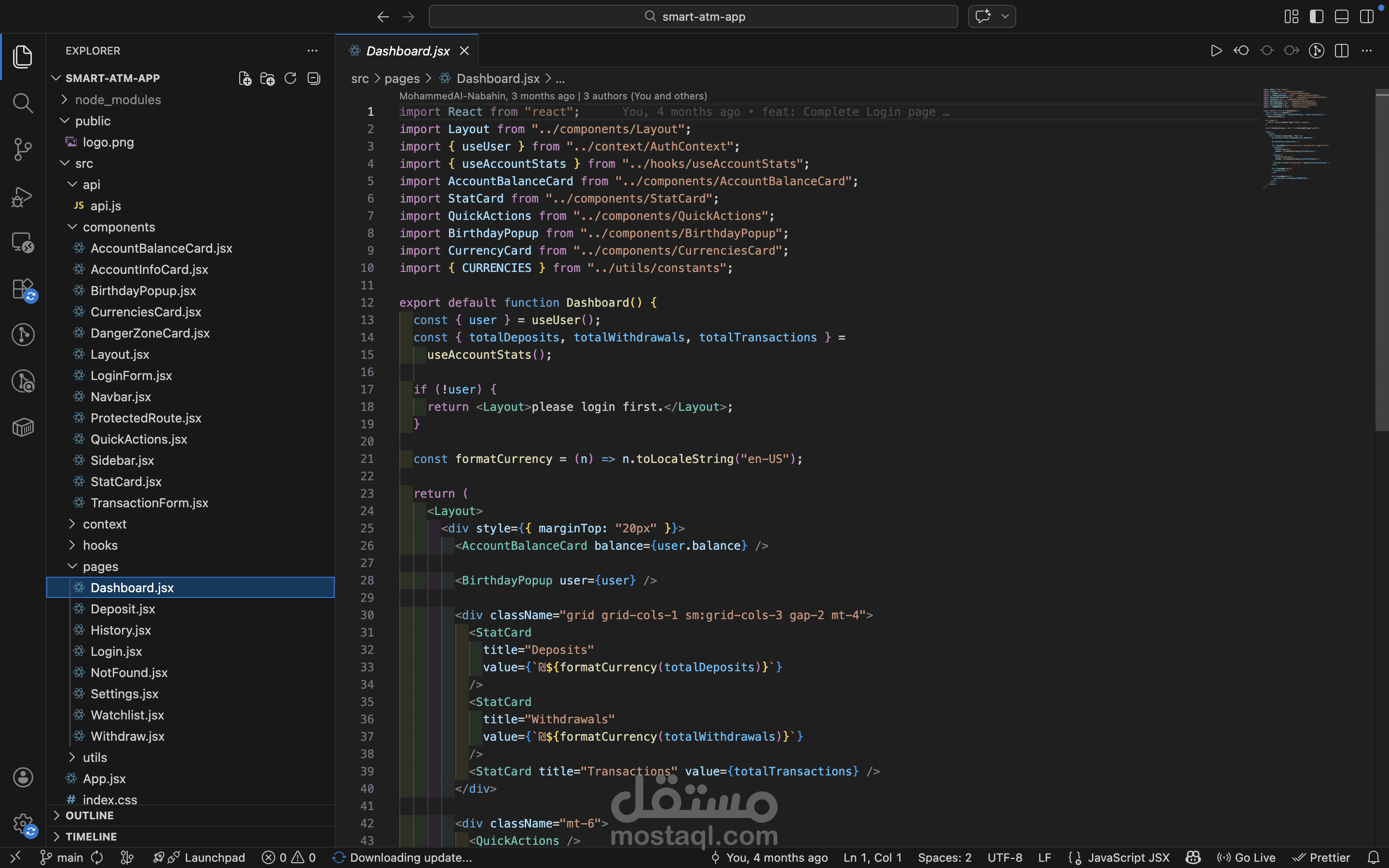Open Login.jsx from the pages folder
This screenshot has width=1389, height=868.
pos(116,651)
